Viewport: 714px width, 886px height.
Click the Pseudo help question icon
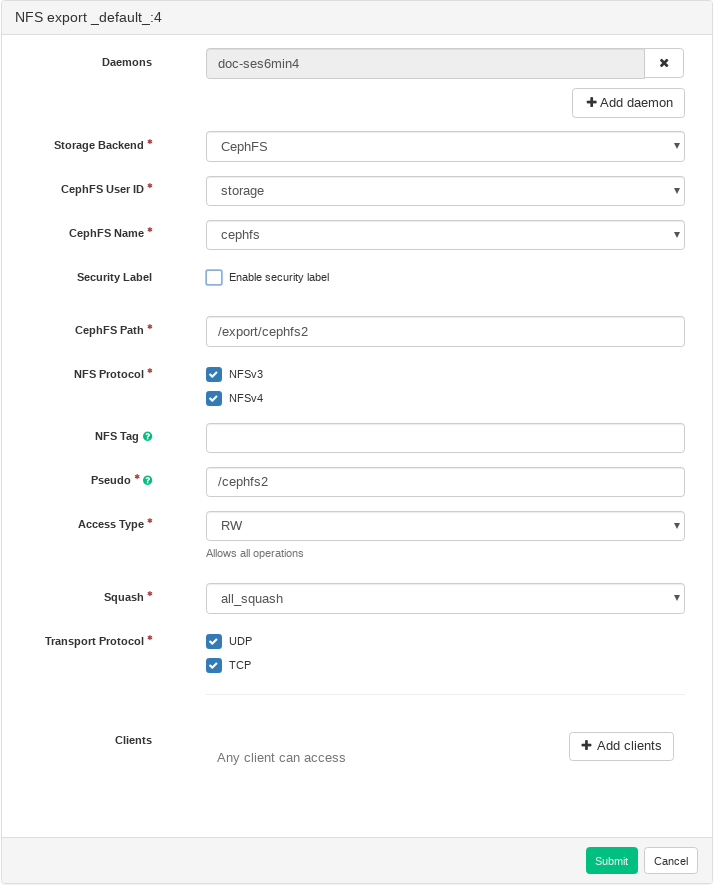point(148,480)
